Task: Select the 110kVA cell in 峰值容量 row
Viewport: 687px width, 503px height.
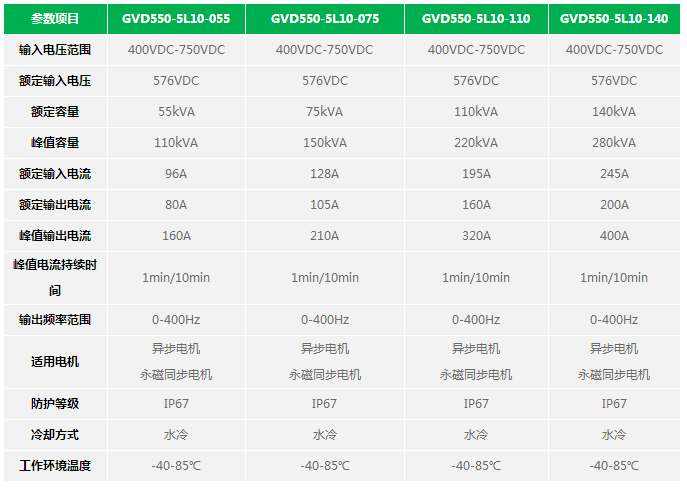Action: pyautogui.click(x=176, y=143)
